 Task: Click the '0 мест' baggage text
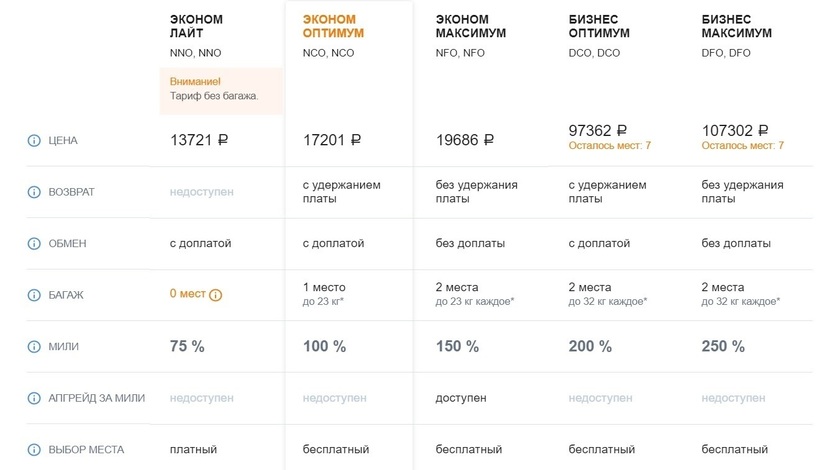(187, 294)
